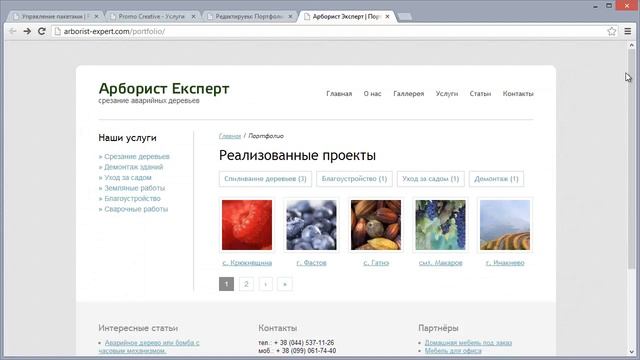This screenshot has height=360, width=640.
Task: Filter by Уход за садом (1)
Action: click(431, 179)
